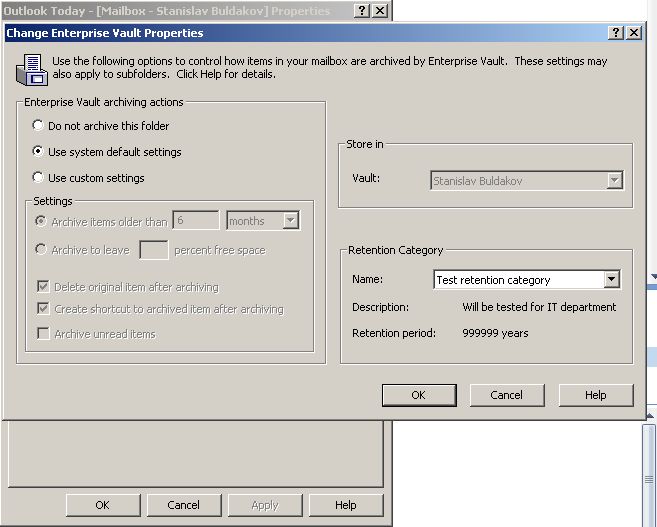This screenshot has height=527, width=657.
Task: Choose 'Use system default settings' radio button
Action: tap(38, 152)
